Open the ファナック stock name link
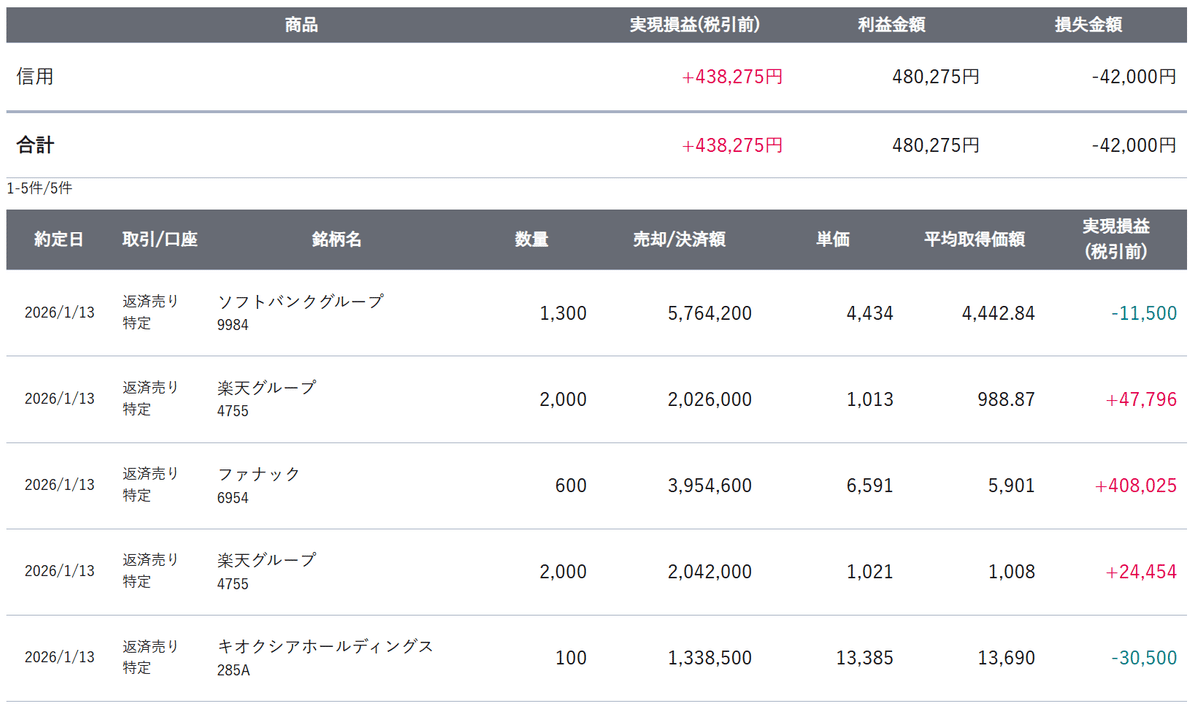 pos(259,474)
